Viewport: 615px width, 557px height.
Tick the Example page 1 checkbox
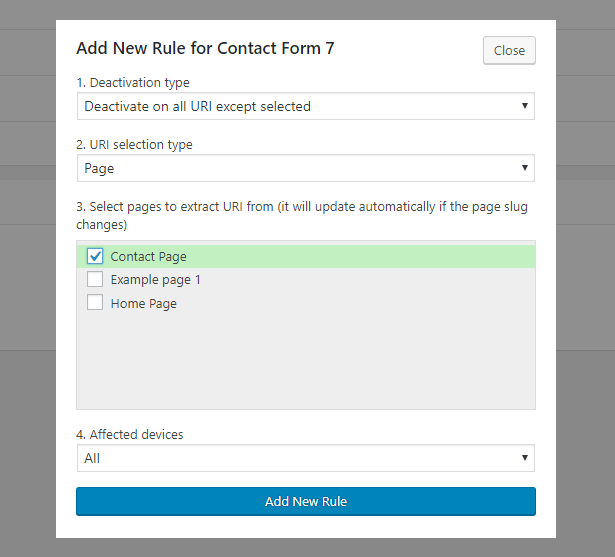[x=95, y=280]
